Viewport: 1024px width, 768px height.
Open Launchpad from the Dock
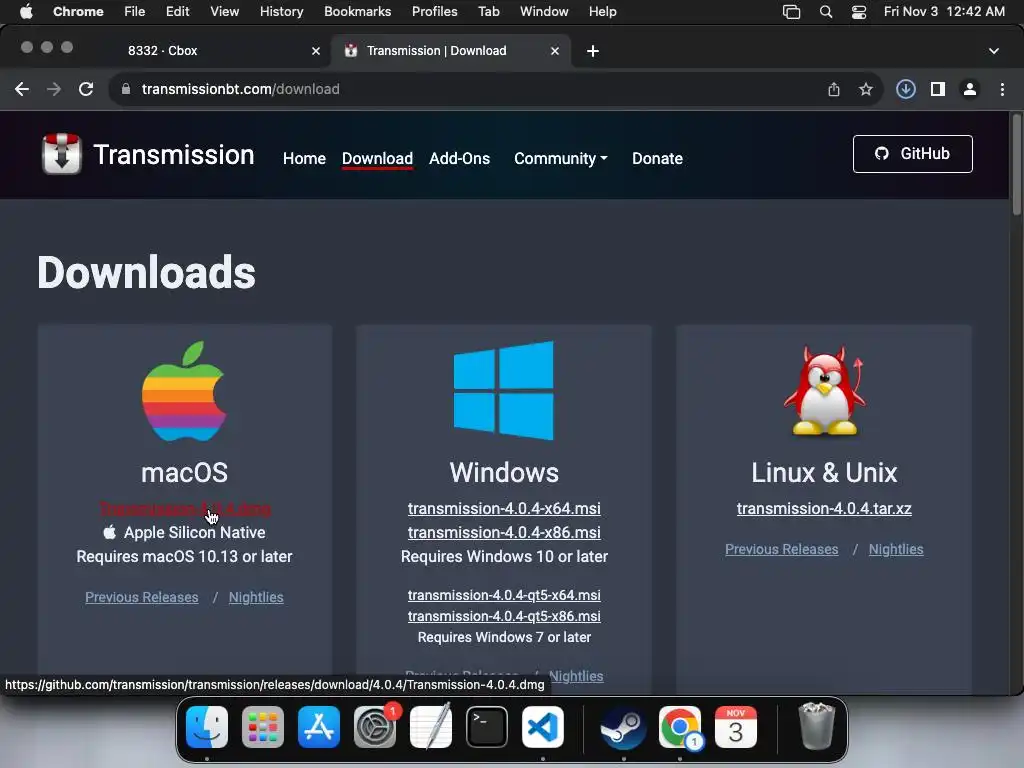[263, 727]
